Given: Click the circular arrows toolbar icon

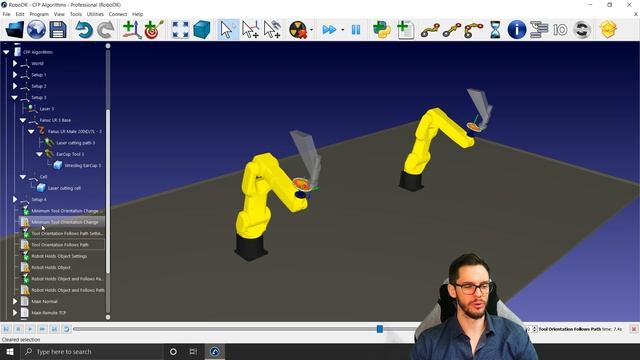Looking at the screenshot, I should coord(582,30).
